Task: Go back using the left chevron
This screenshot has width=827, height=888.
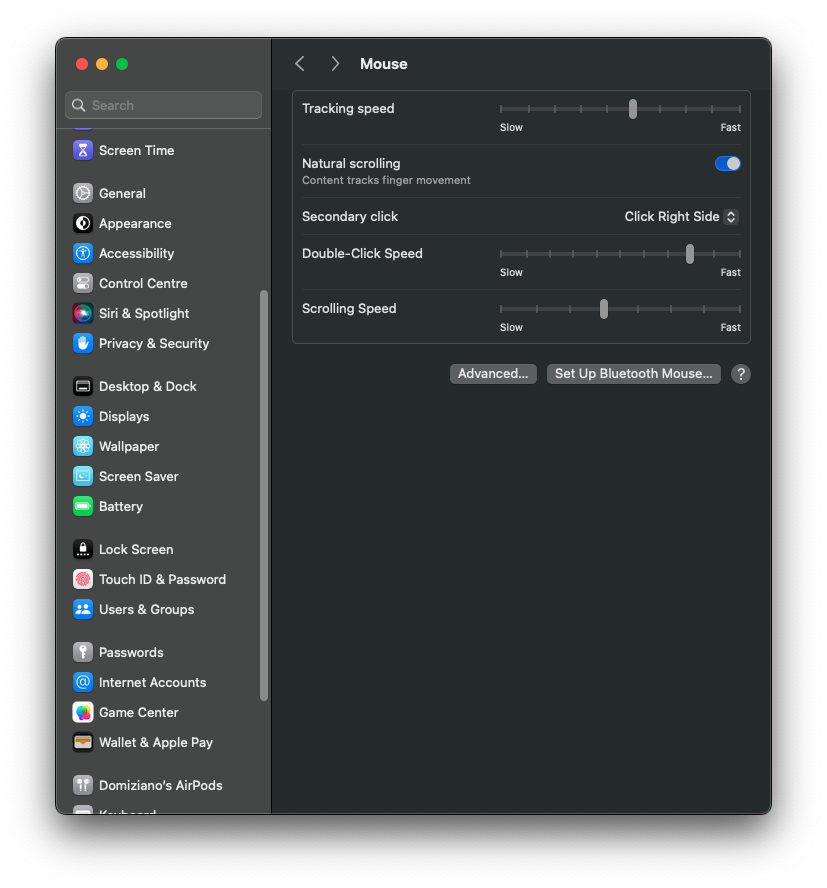Action: pos(299,64)
